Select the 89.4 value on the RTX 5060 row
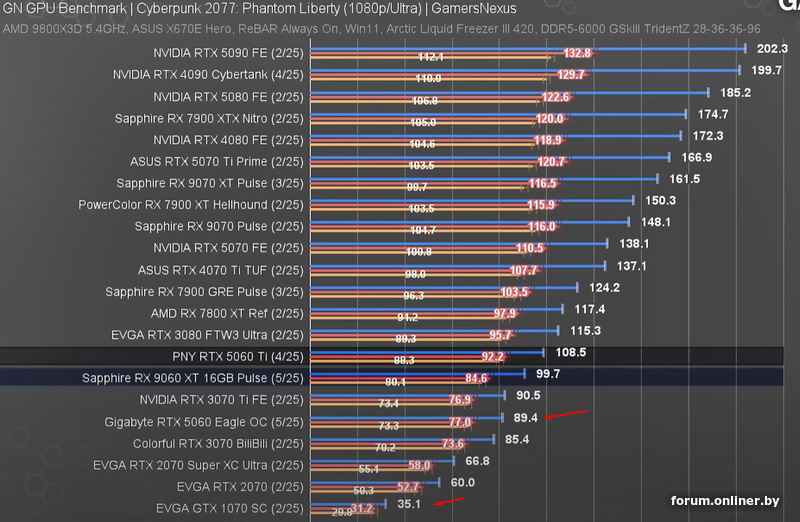 (526, 418)
